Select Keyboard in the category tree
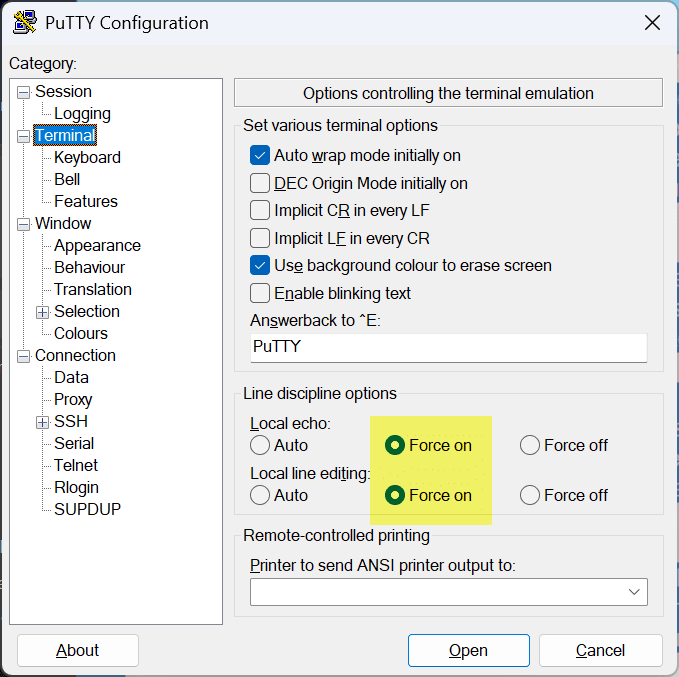The height and width of the screenshot is (677, 679). (x=87, y=158)
